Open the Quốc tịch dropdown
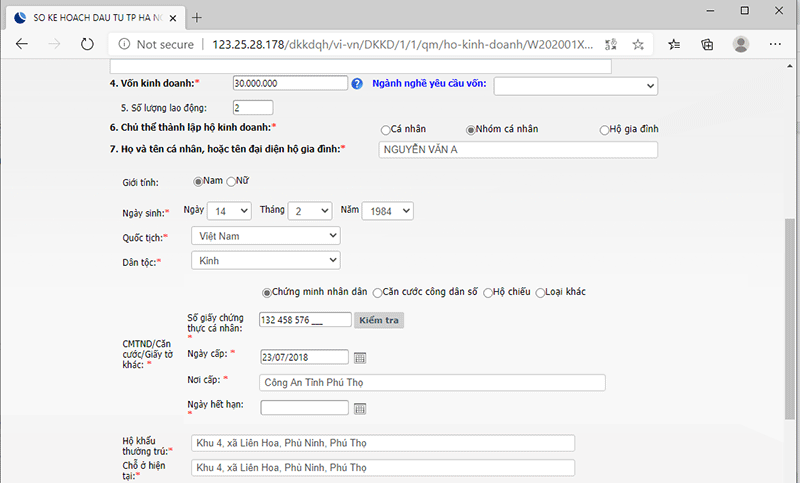 (x=266, y=236)
